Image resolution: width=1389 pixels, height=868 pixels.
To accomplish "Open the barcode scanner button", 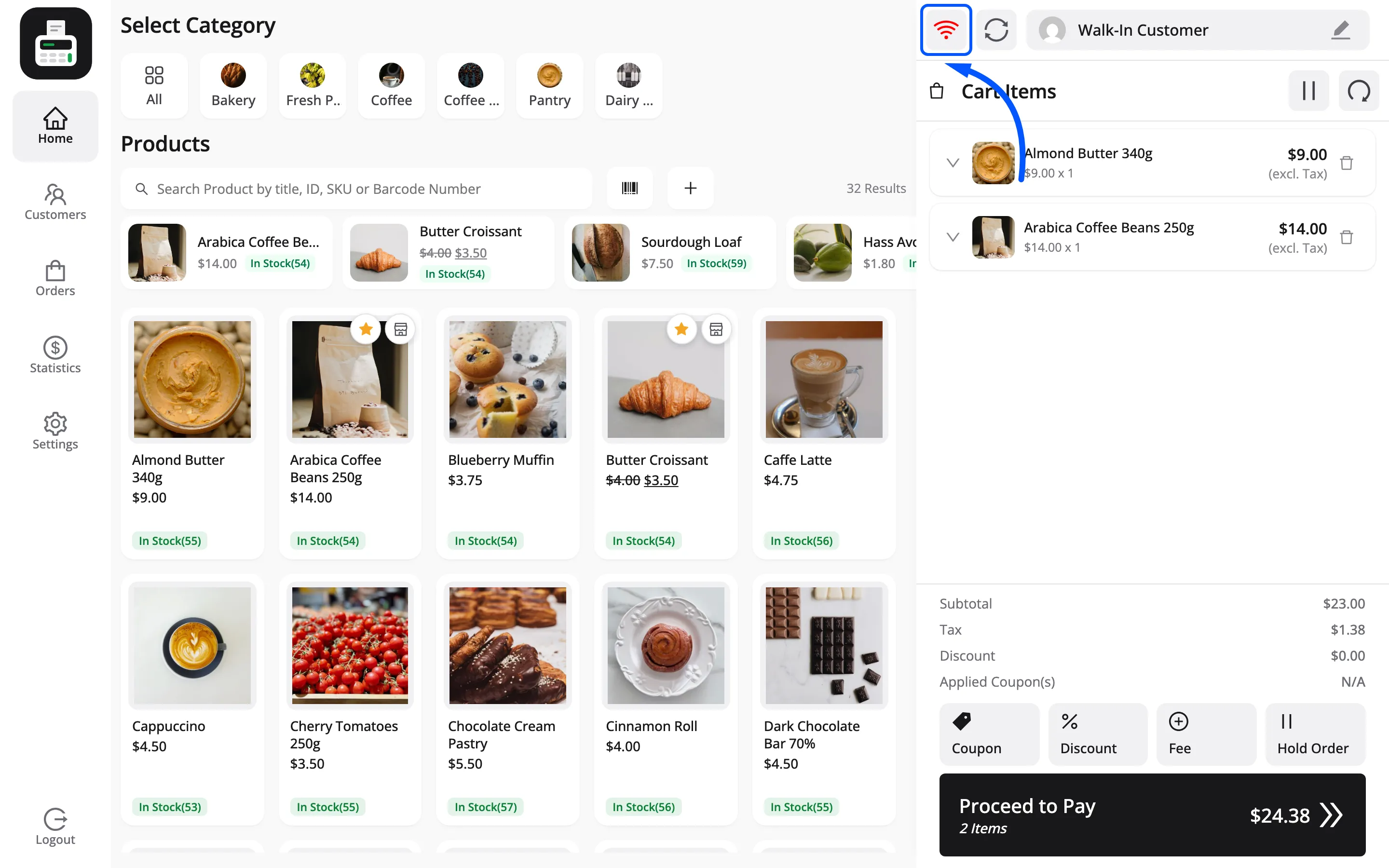I will click(x=630, y=188).
